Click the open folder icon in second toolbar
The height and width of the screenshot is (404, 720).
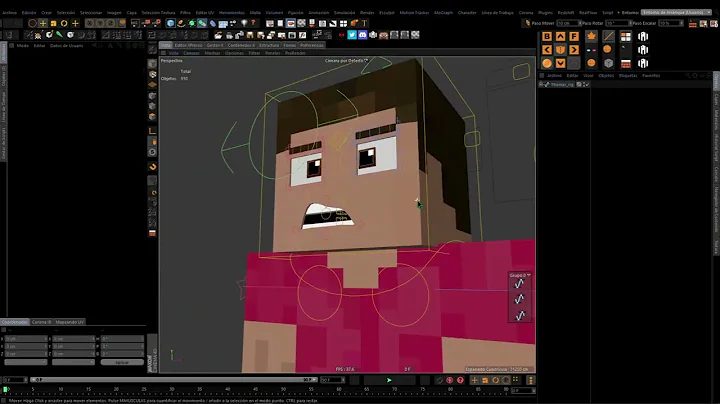219,34
